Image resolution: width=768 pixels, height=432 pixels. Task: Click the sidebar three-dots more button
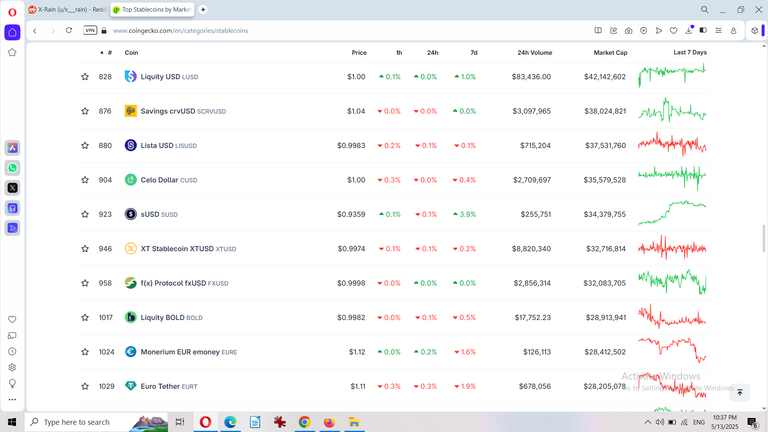12,399
